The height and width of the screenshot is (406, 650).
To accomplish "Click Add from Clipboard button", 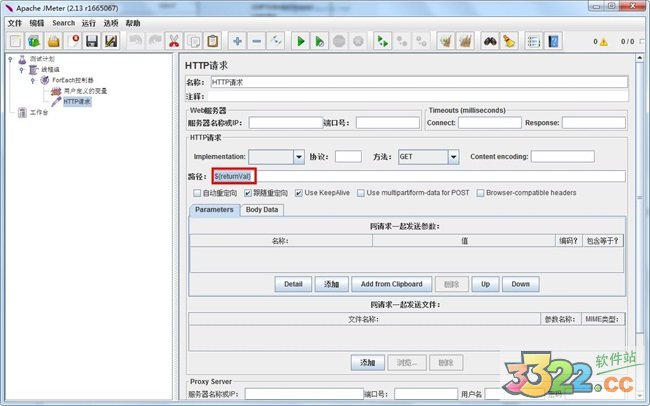I will point(392,284).
